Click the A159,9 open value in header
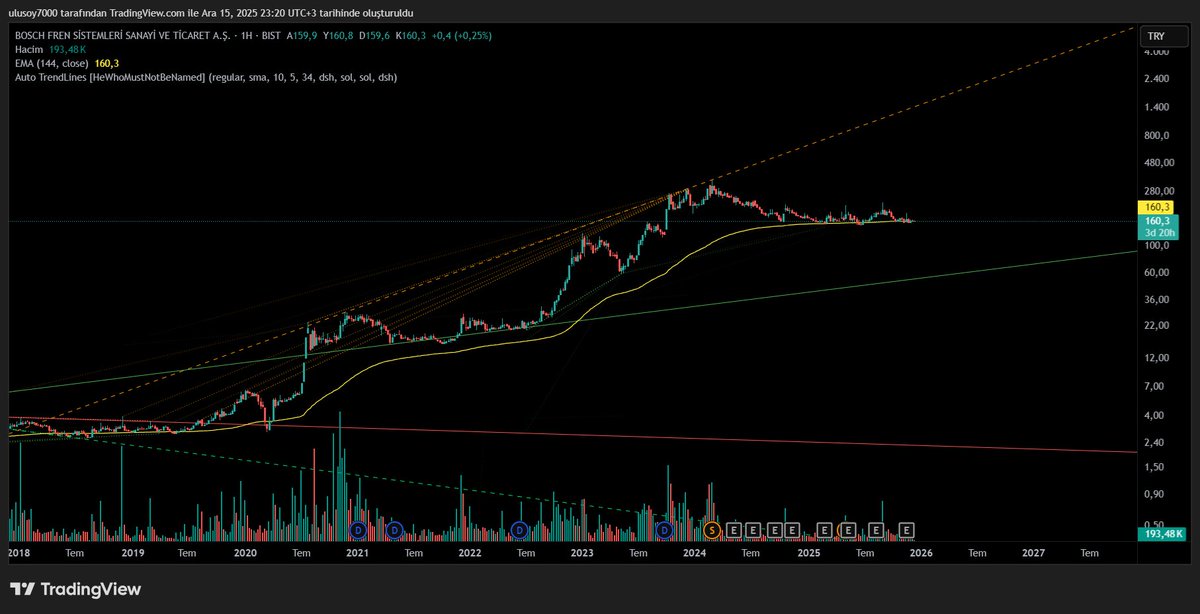This screenshot has width=1200, height=614. tap(303, 35)
